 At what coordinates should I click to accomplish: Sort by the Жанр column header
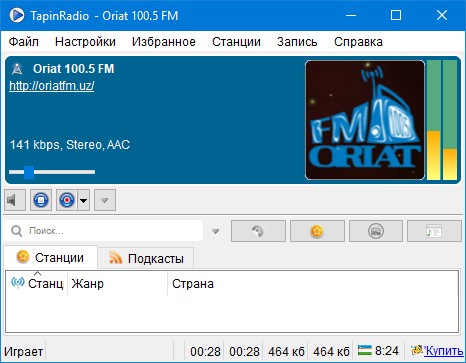pyautogui.click(x=117, y=283)
